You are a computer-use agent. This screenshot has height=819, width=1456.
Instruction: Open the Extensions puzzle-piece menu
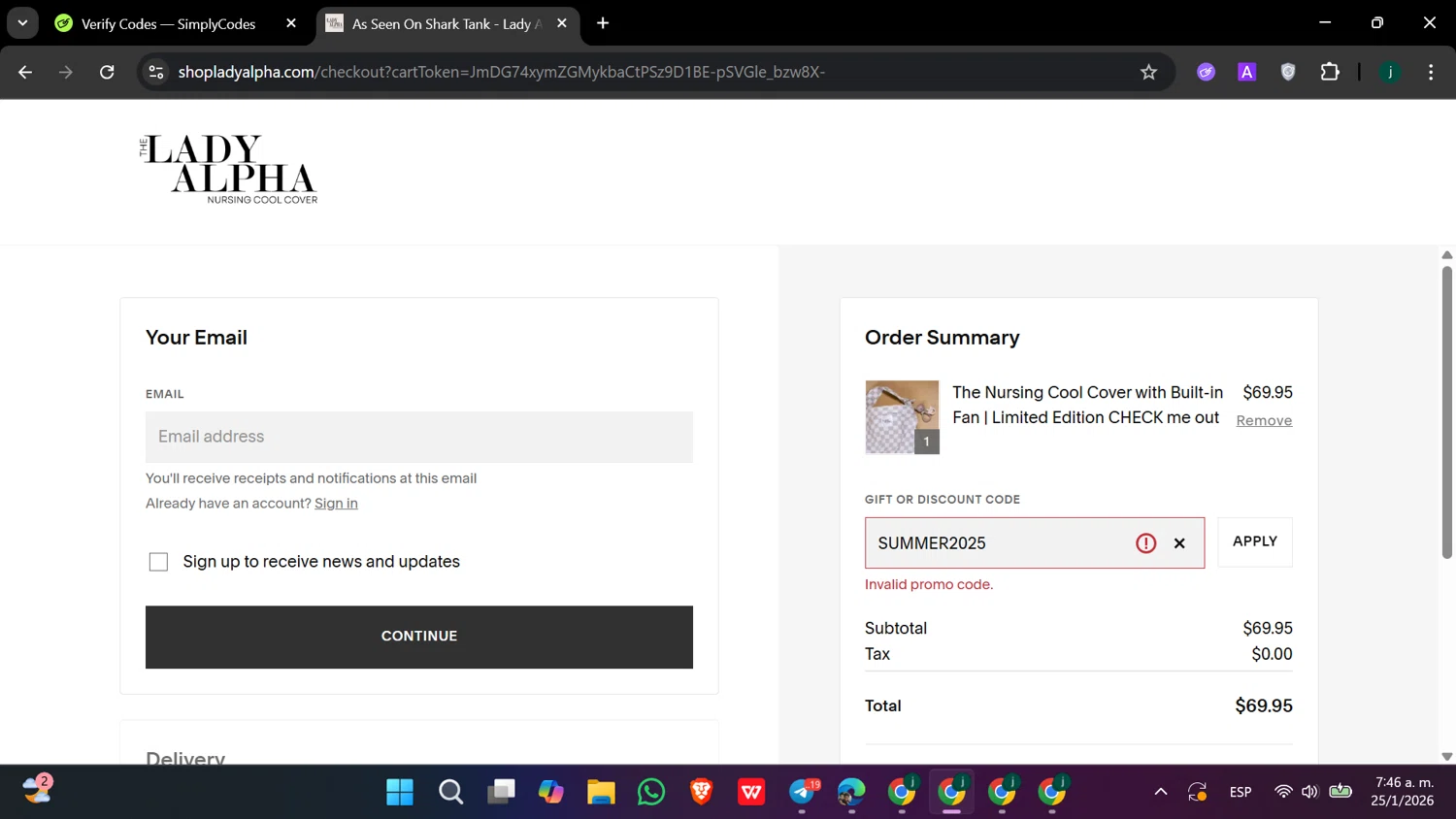(1330, 72)
